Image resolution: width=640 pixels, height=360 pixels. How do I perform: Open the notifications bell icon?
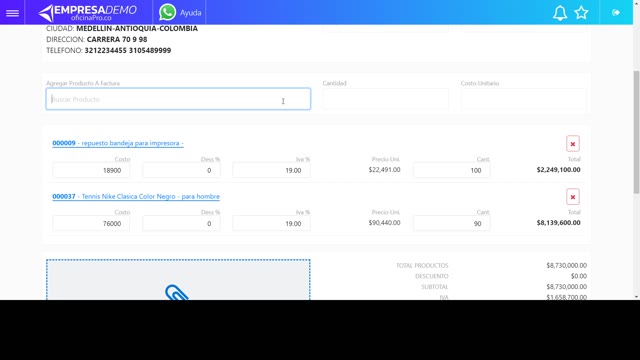[x=560, y=13]
